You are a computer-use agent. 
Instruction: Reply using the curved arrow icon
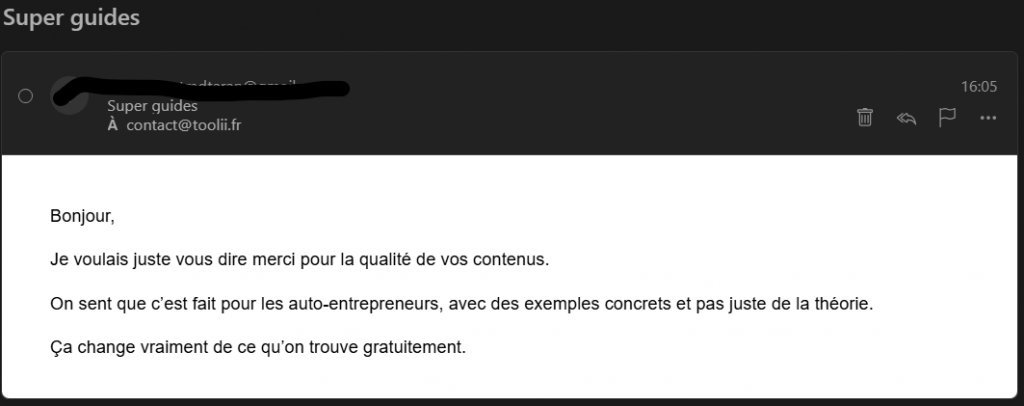click(907, 118)
